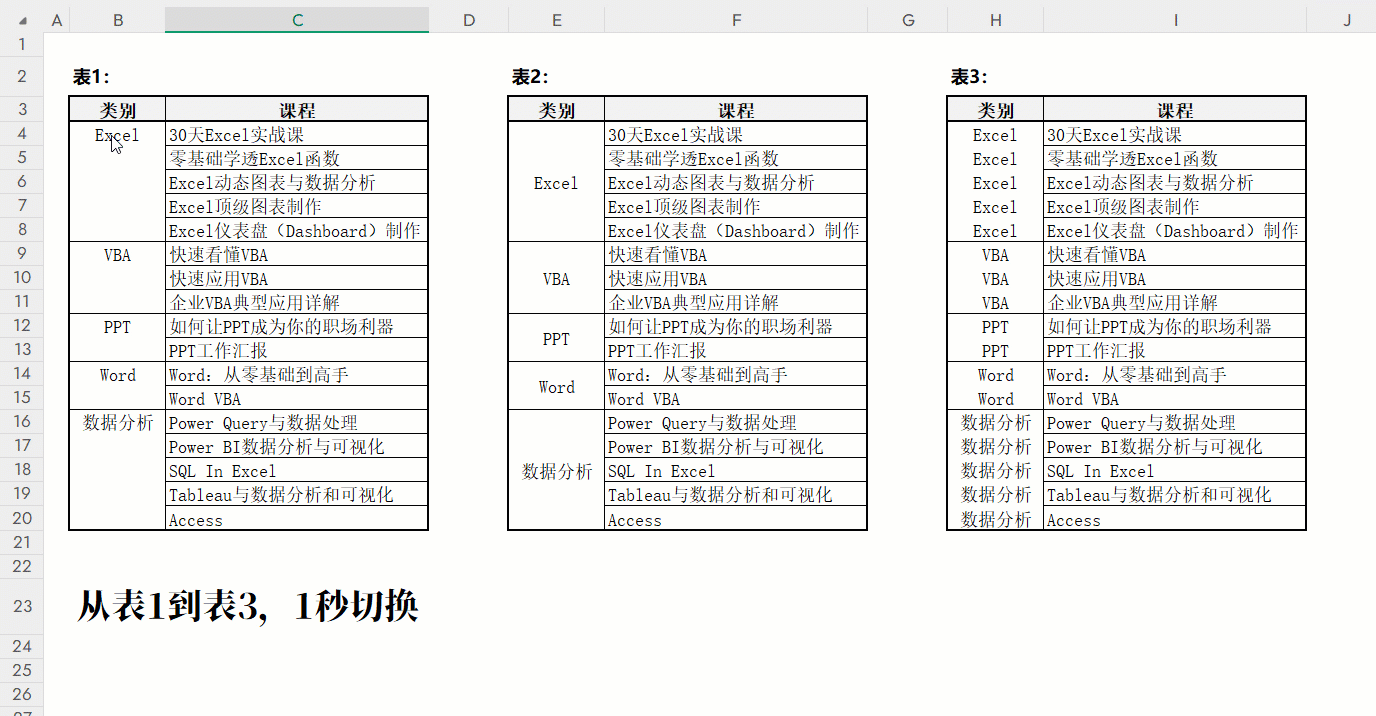Click '课程' header in 表3
This screenshot has height=716, width=1376.
tap(1175, 110)
